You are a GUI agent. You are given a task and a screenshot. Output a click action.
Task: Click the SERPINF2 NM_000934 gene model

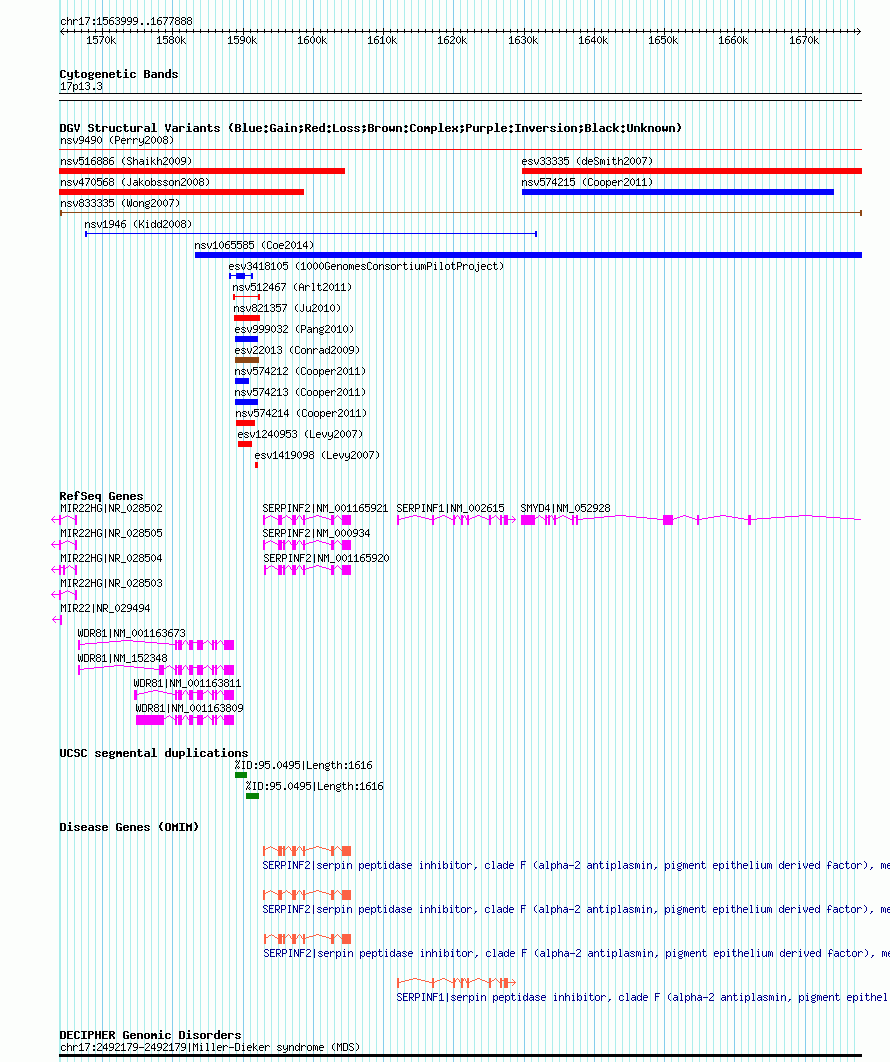tap(307, 545)
